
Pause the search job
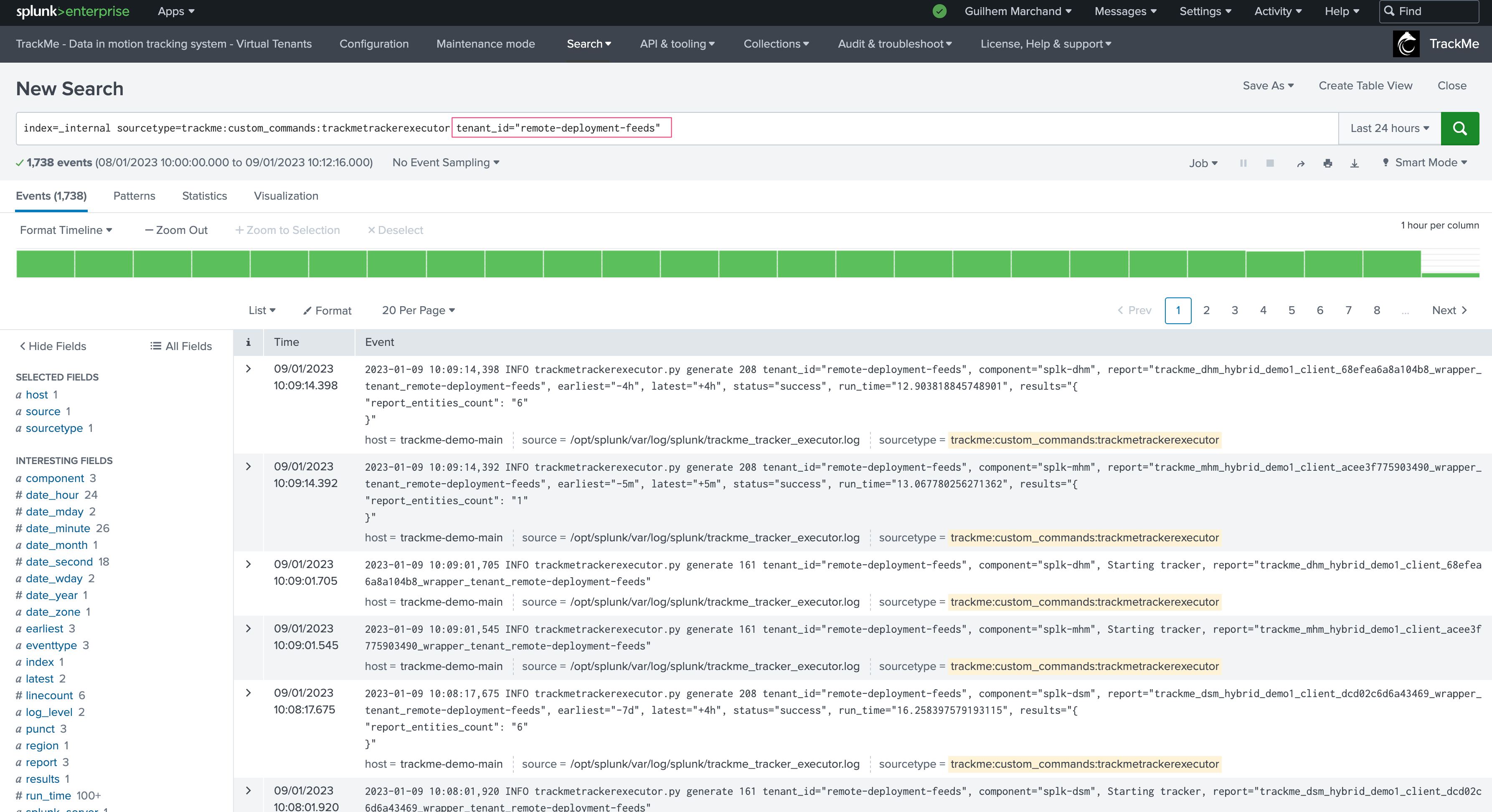point(1243,163)
